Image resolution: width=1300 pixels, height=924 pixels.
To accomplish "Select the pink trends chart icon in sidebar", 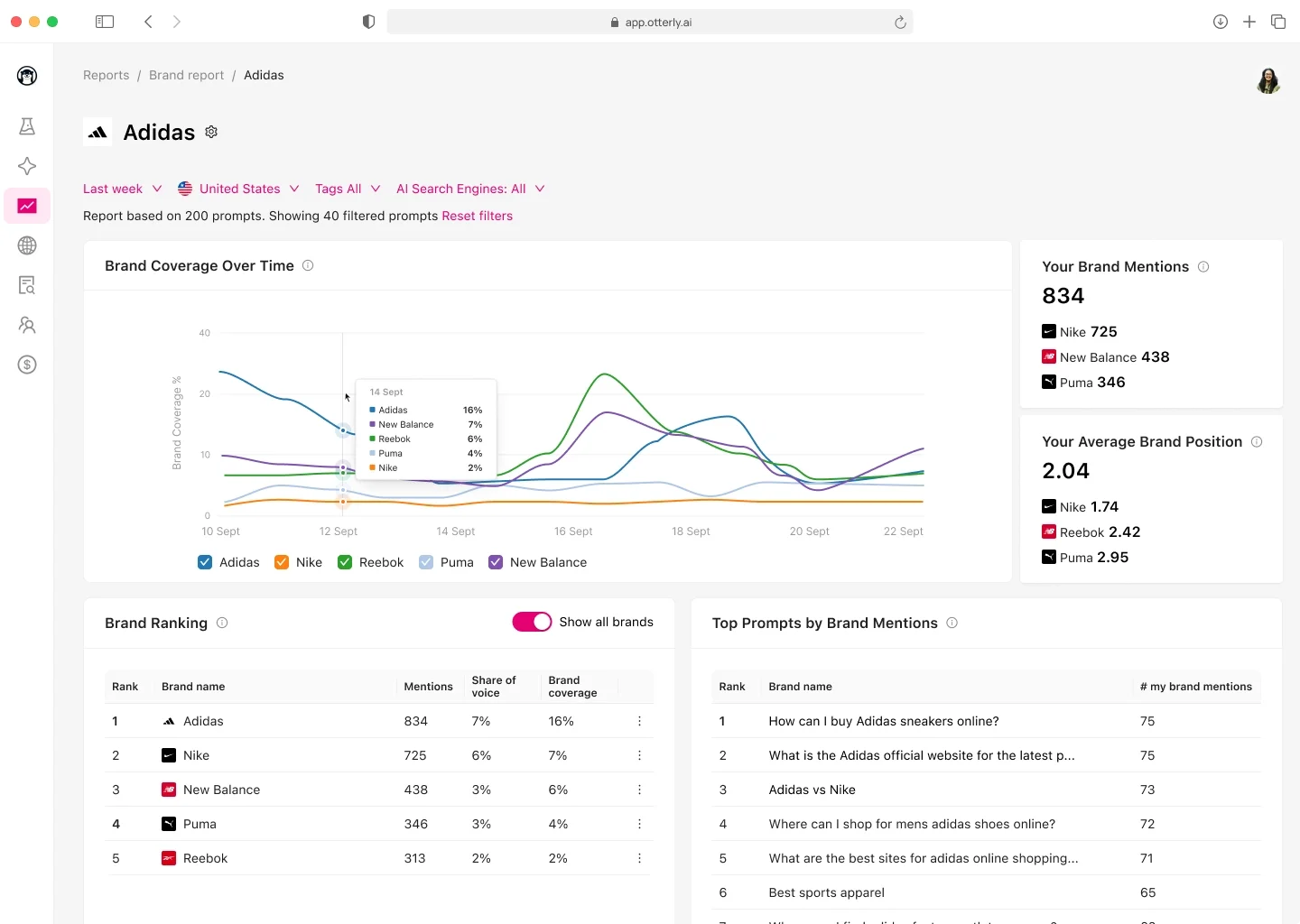I will click(27, 206).
